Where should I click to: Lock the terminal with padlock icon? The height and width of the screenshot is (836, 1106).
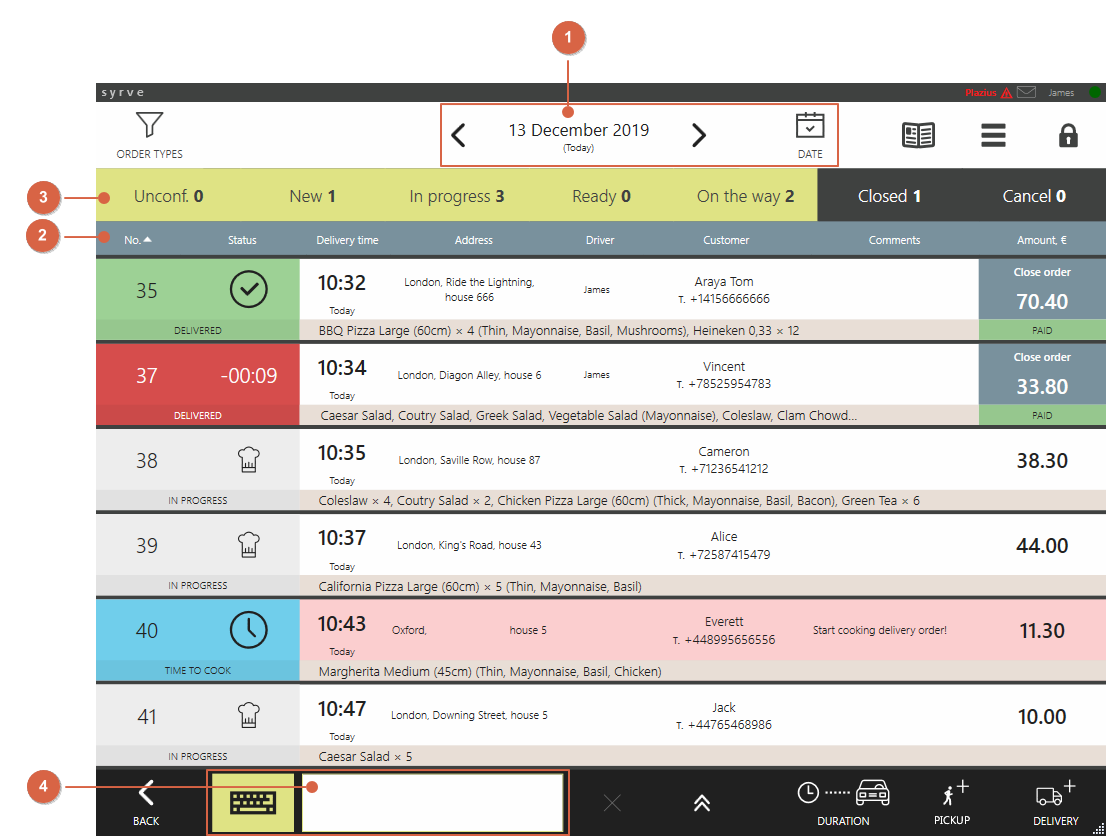[1068, 135]
